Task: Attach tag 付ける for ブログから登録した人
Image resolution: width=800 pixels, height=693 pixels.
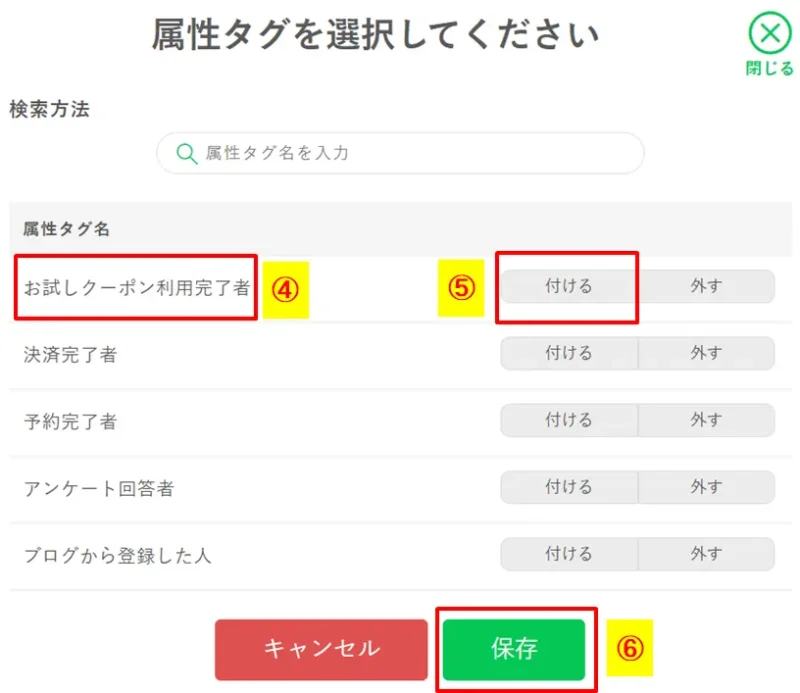Action: (x=567, y=554)
